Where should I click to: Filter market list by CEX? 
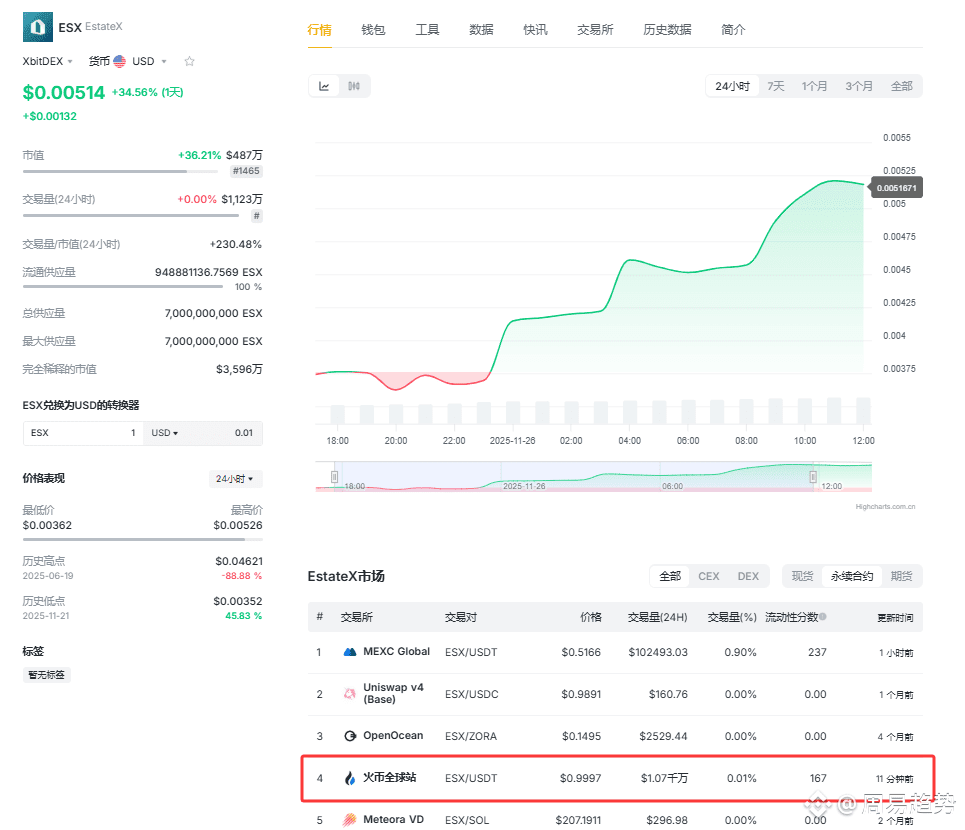click(708, 576)
